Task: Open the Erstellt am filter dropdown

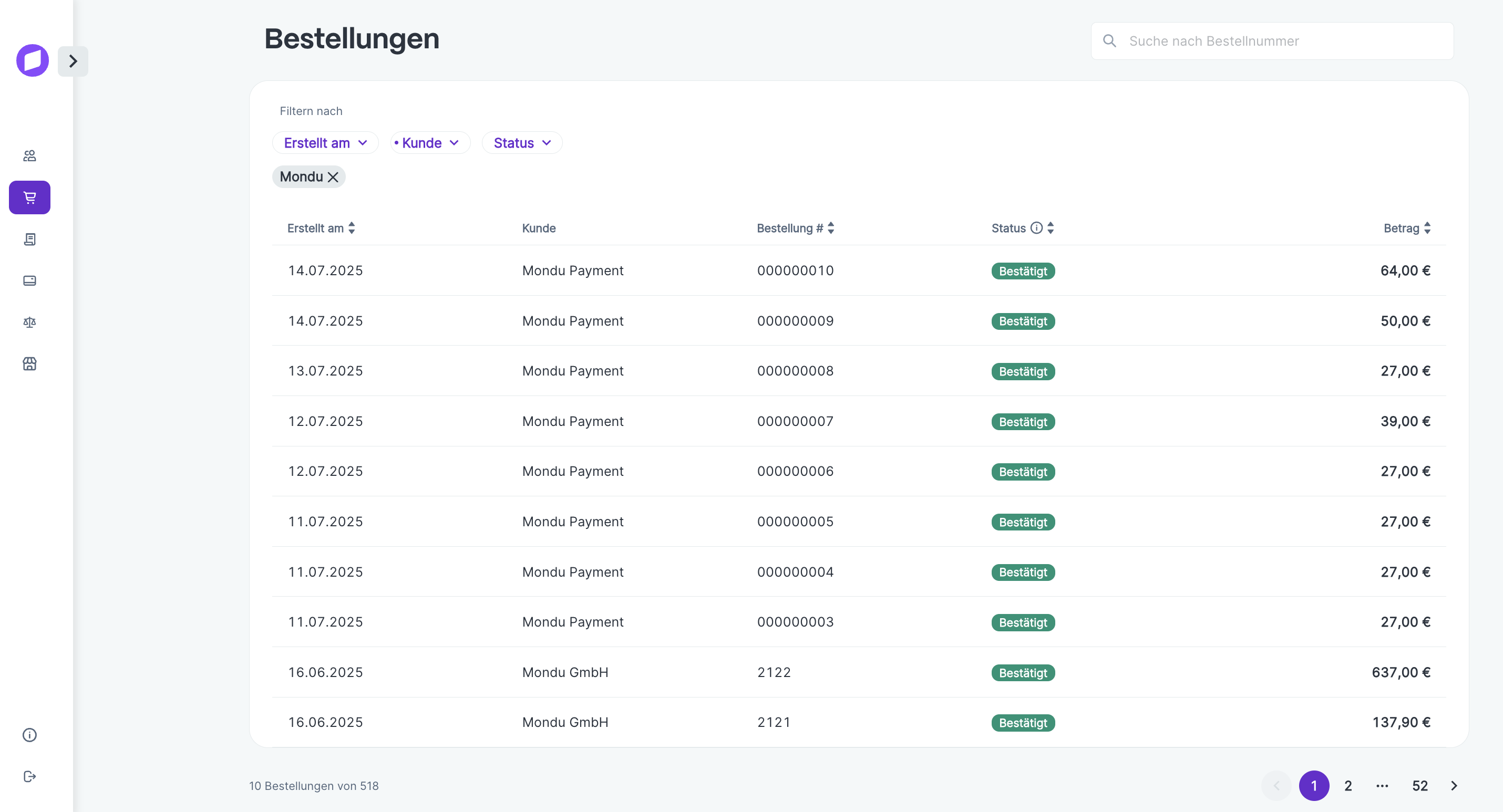Action: click(326, 143)
